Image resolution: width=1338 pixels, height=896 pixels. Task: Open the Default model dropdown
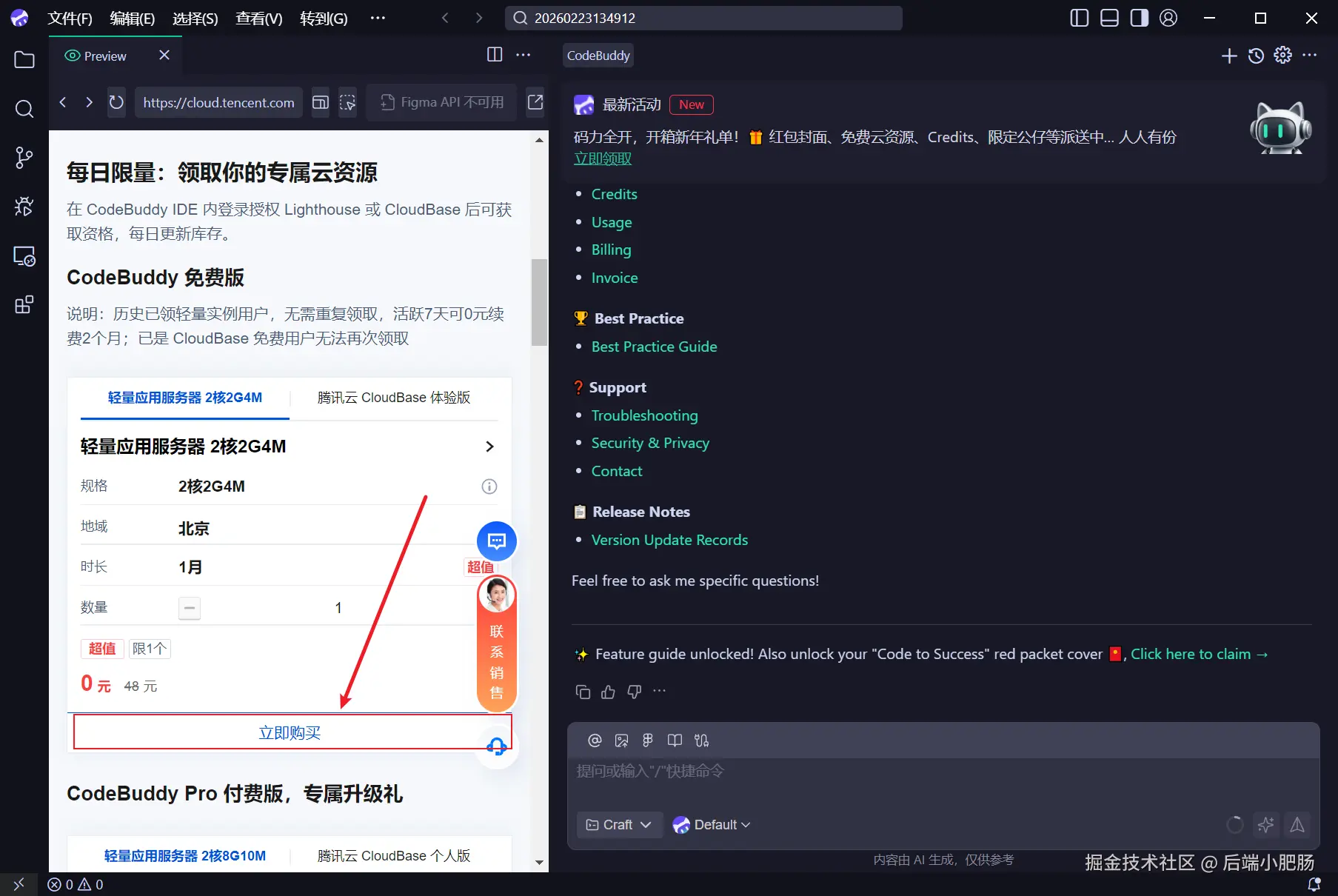(712, 825)
